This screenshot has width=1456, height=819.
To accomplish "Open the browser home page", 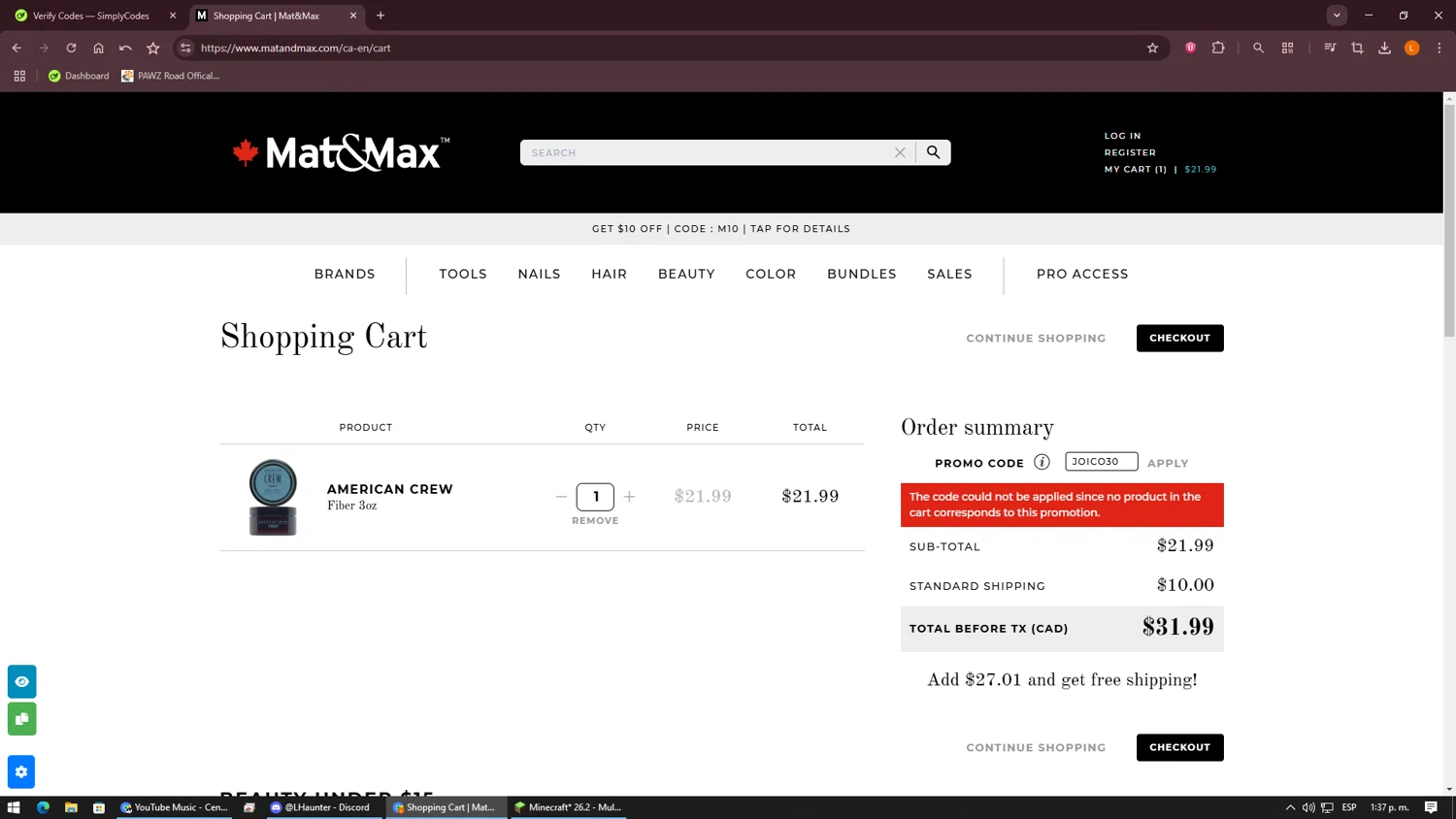I will point(98,48).
